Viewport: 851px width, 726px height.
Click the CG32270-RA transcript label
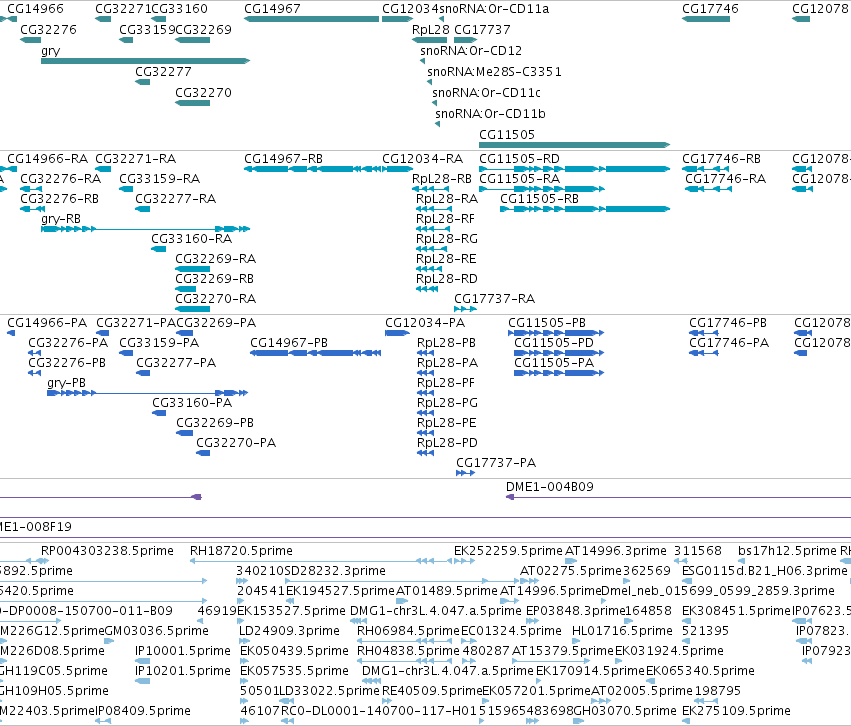215,299
